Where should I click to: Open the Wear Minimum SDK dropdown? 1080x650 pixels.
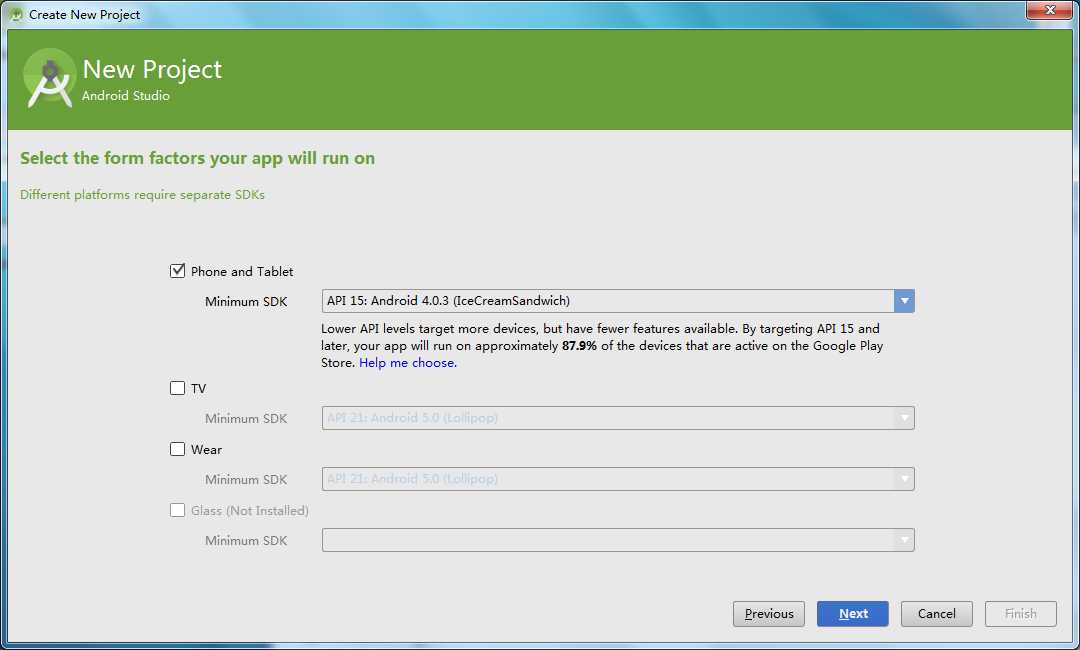[x=618, y=479]
